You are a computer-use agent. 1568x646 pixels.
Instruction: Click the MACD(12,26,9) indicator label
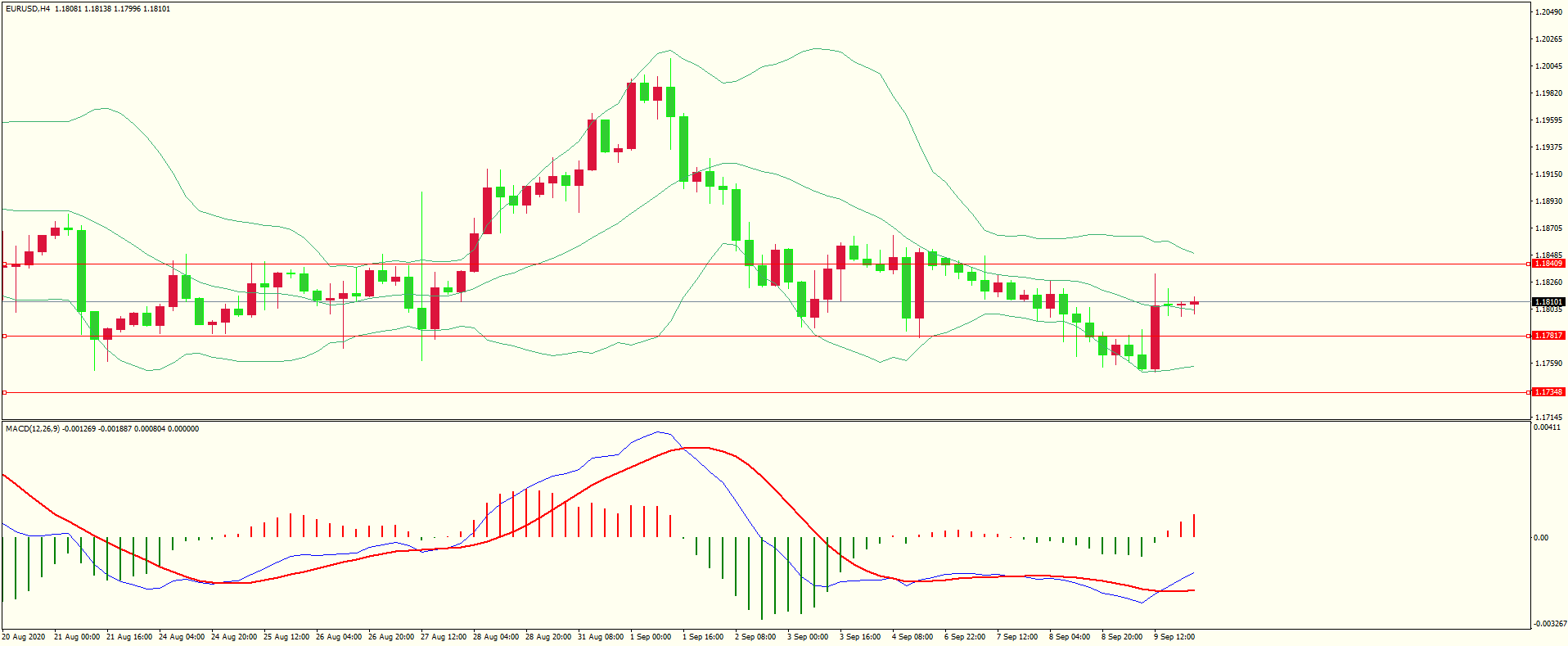coord(33,429)
